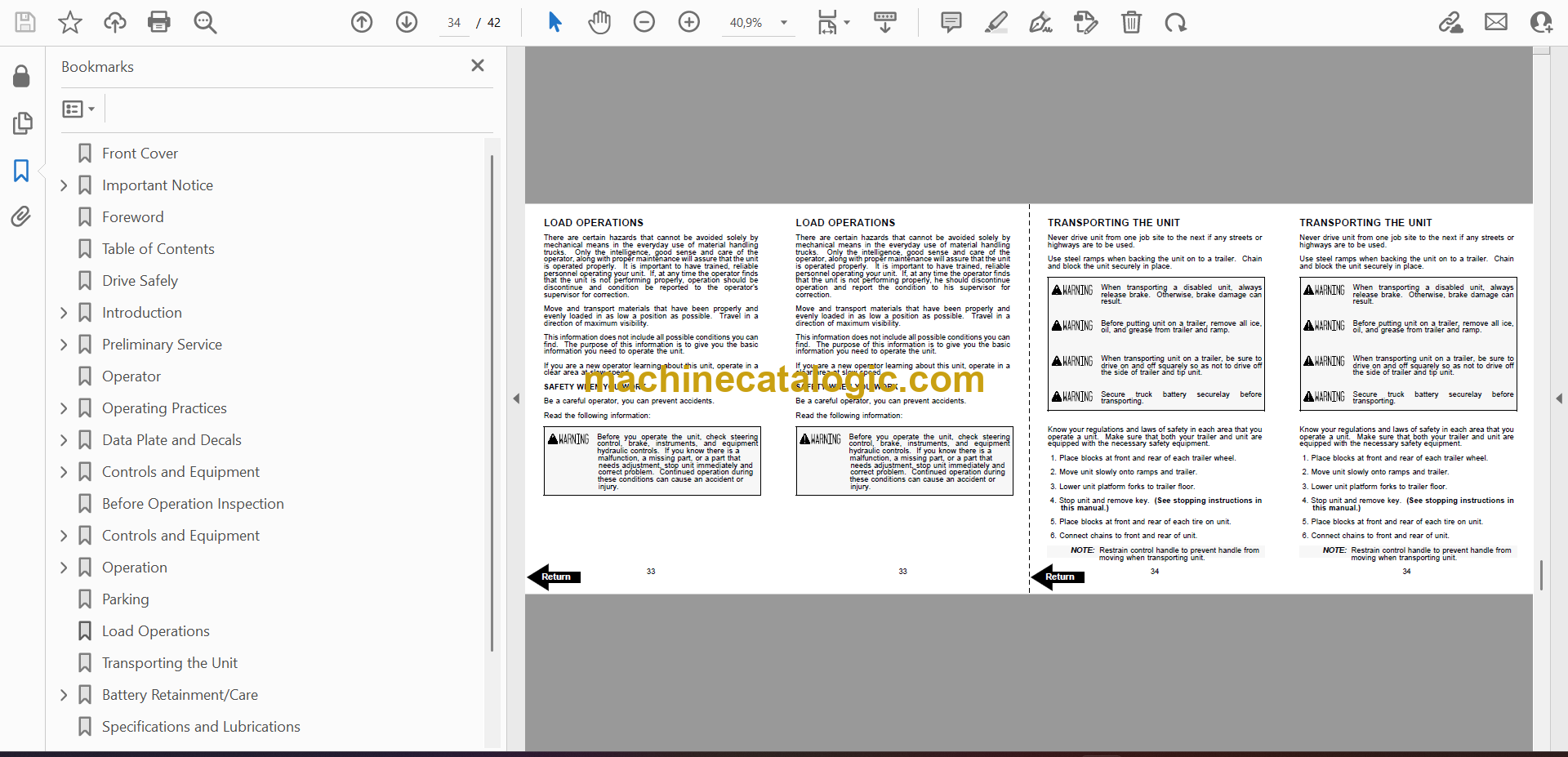This screenshot has height=757, width=1568.
Task: Collapse the left navigation pane arrow
Action: pos(516,399)
